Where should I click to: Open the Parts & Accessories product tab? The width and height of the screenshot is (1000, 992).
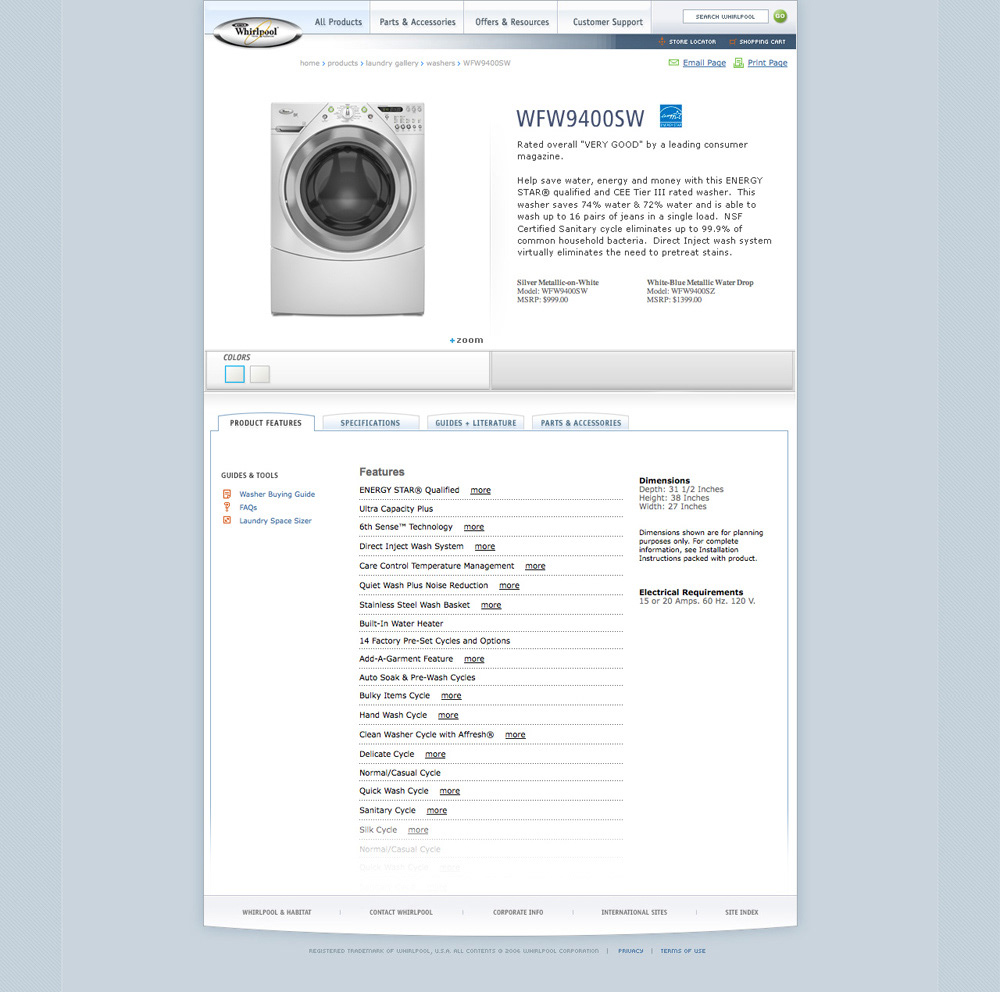(580, 423)
